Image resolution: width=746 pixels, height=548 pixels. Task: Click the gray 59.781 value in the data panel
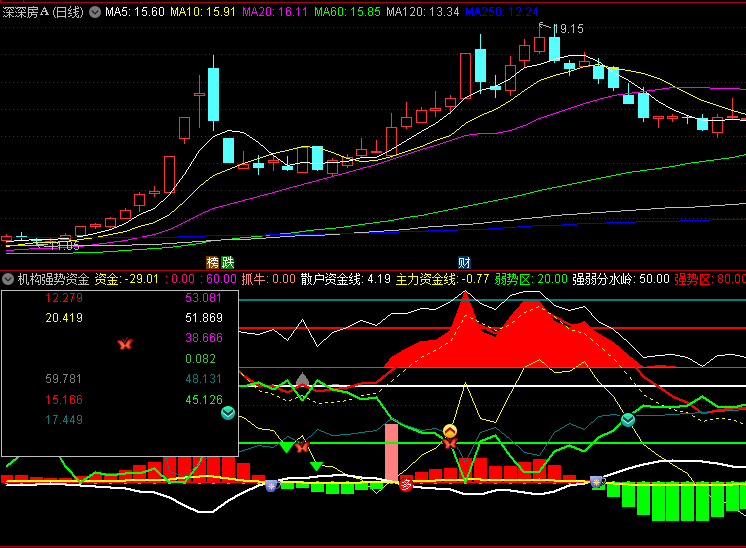point(64,379)
